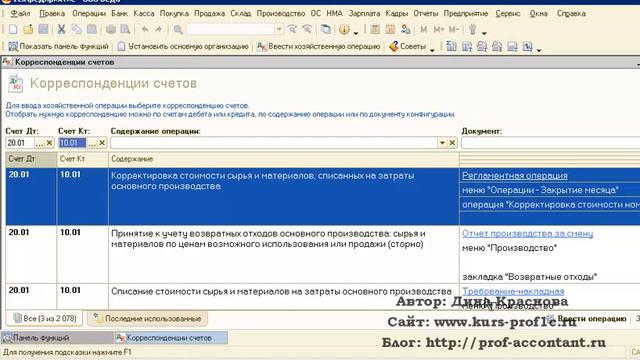Click in the Документ input field
The height and width of the screenshot is (360, 640).
[551, 143]
